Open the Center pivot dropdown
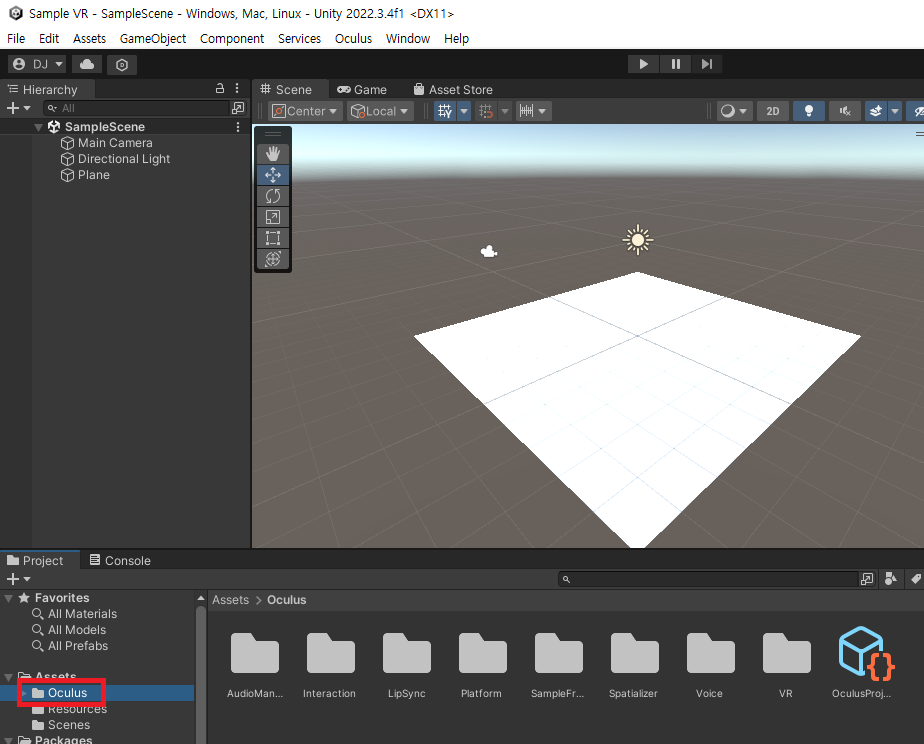 [x=305, y=111]
